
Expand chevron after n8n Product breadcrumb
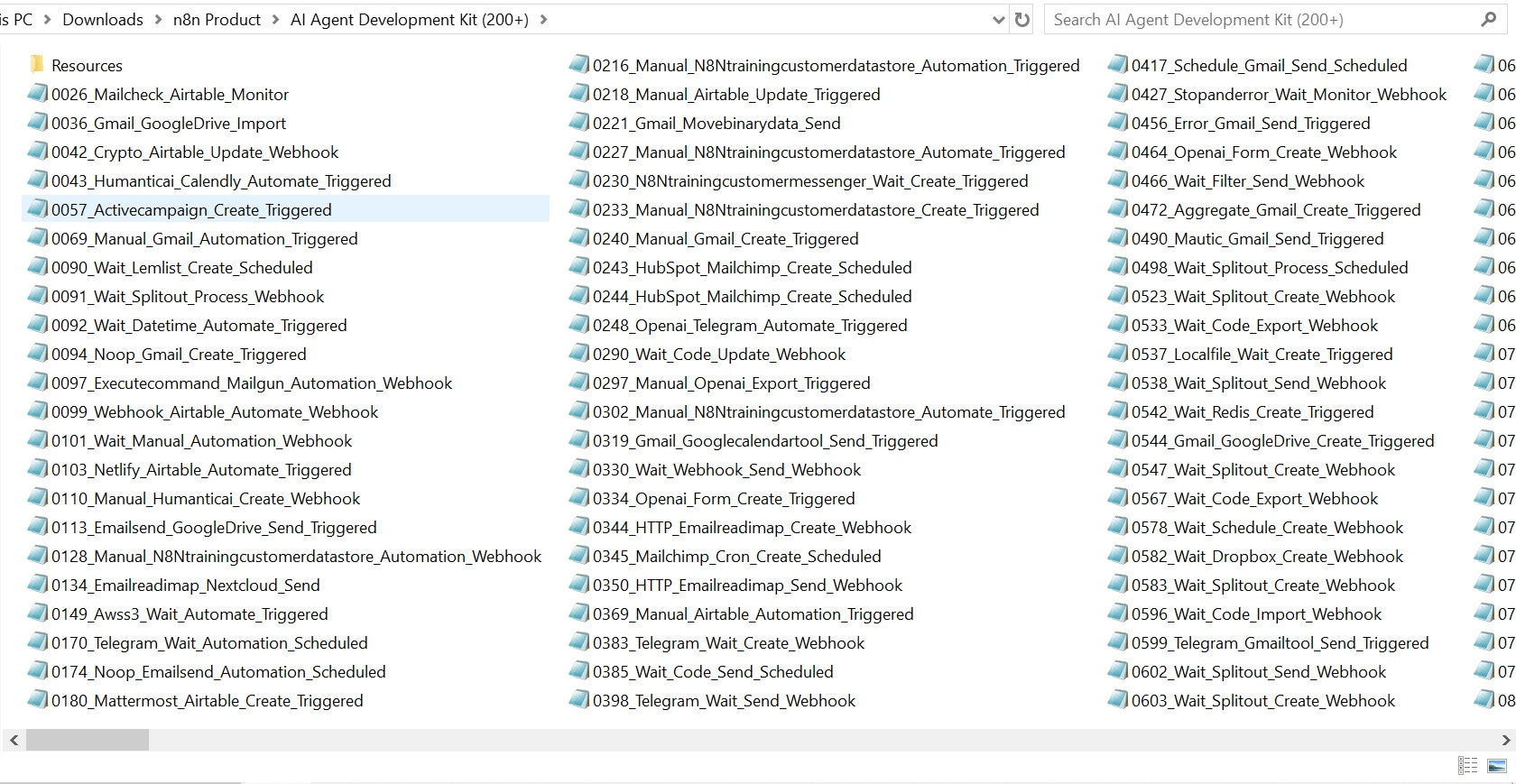[x=275, y=20]
